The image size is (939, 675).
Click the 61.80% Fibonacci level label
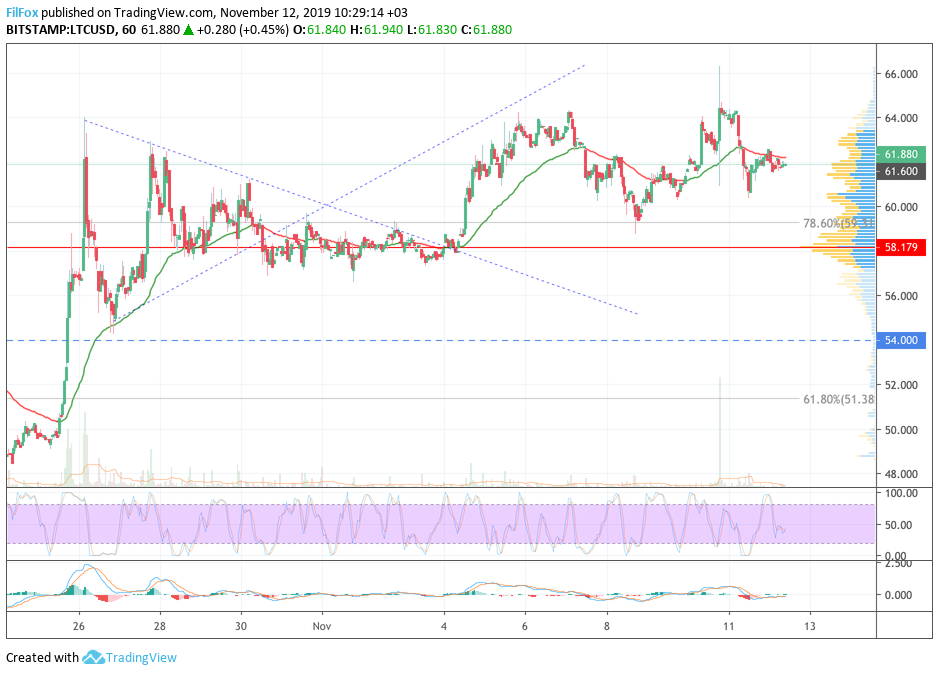click(838, 399)
